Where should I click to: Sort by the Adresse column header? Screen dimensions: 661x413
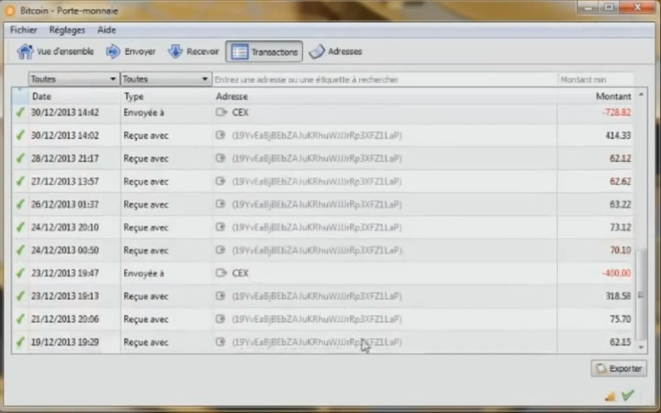coord(385,97)
